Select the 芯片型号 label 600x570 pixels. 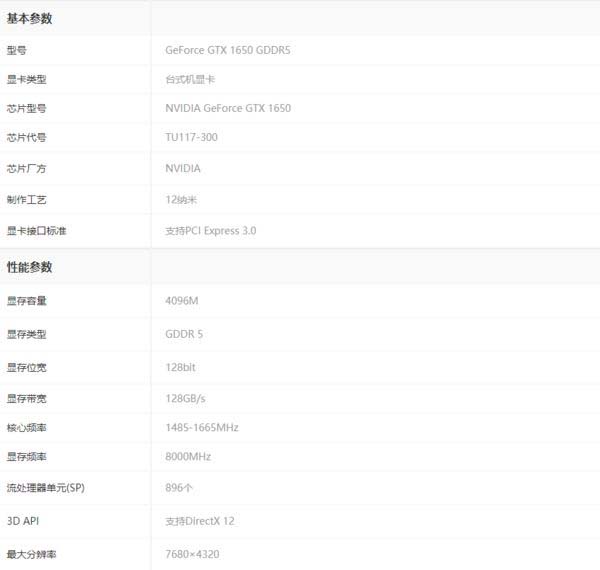pyautogui.click(x=26, y=109)
